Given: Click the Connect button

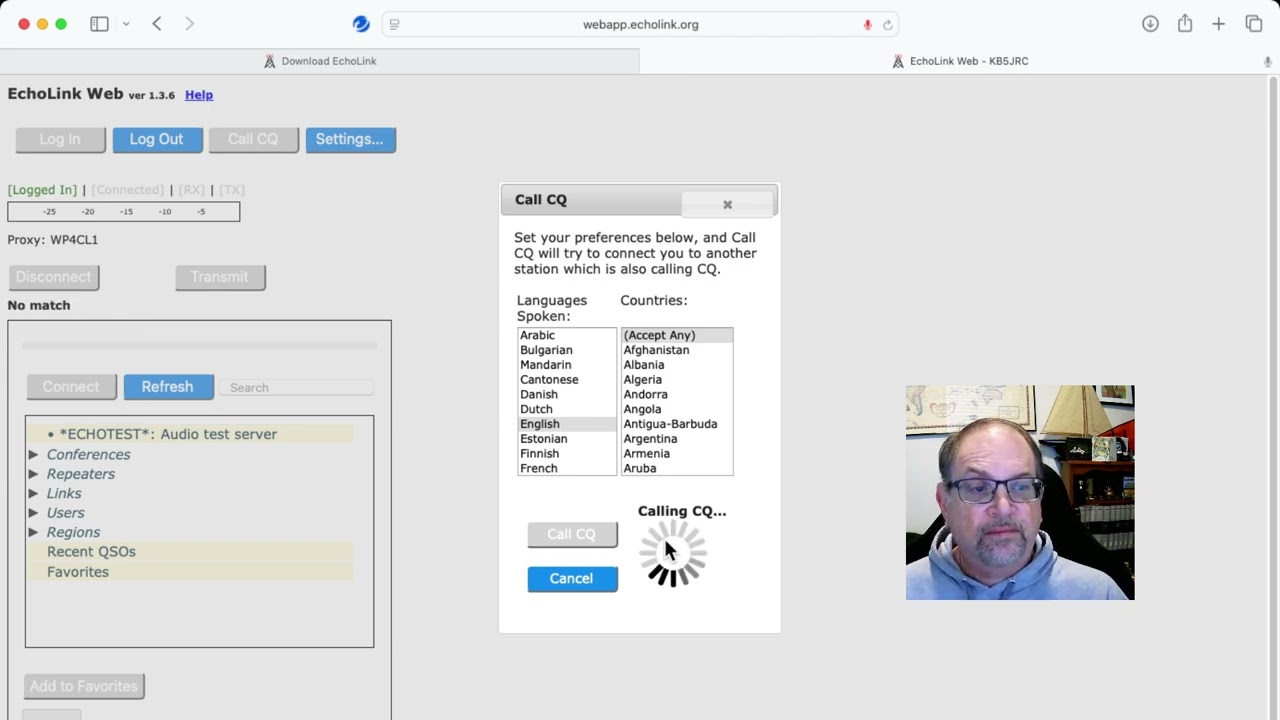Looking at the screenshot, I should [71, 387].
